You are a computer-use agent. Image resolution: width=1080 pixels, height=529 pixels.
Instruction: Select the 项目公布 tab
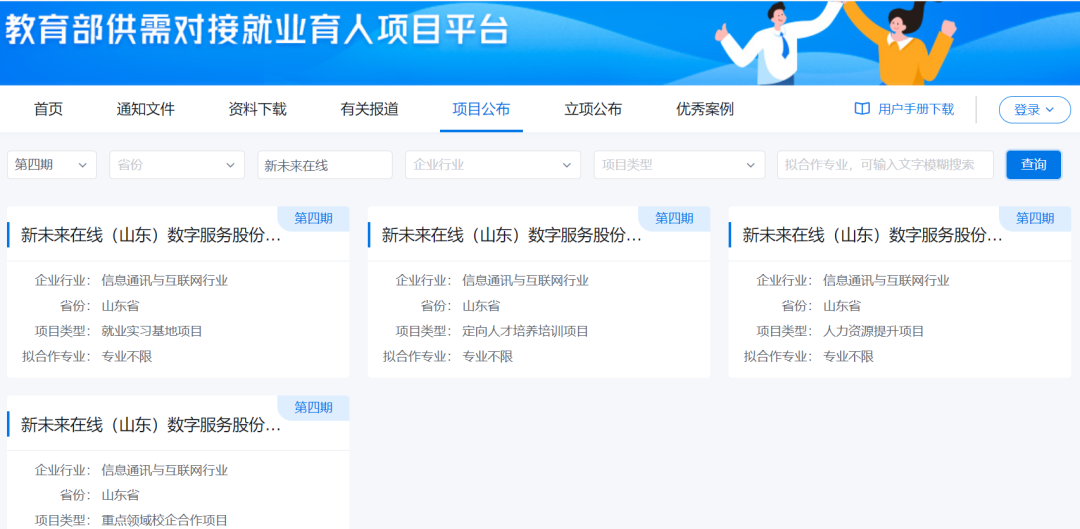coord(481,109)
